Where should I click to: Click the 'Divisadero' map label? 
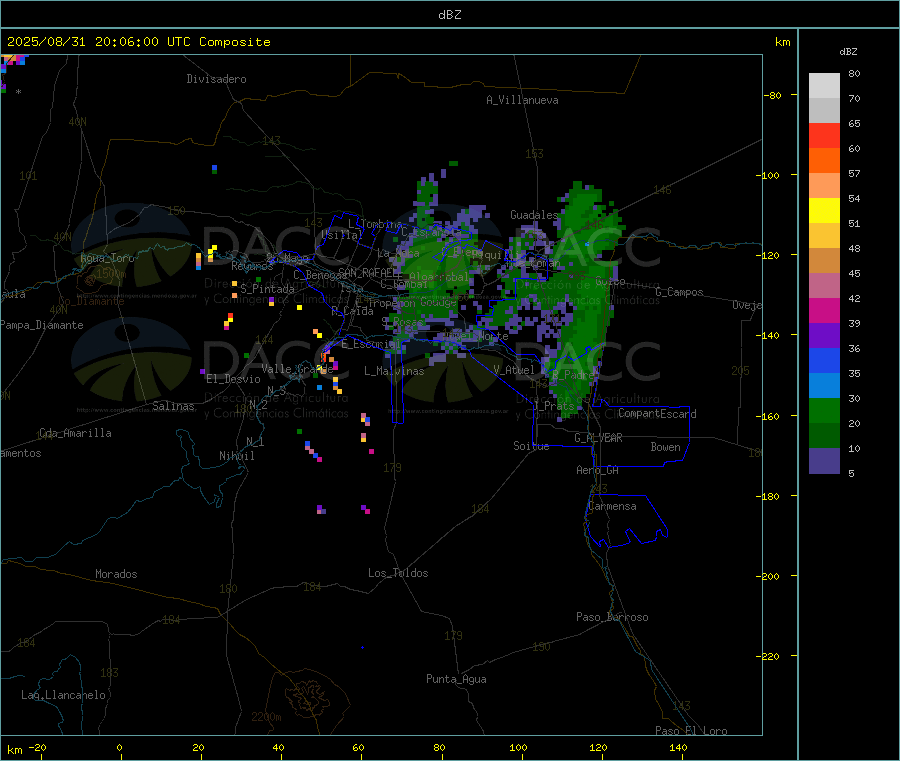pos(216,79)
